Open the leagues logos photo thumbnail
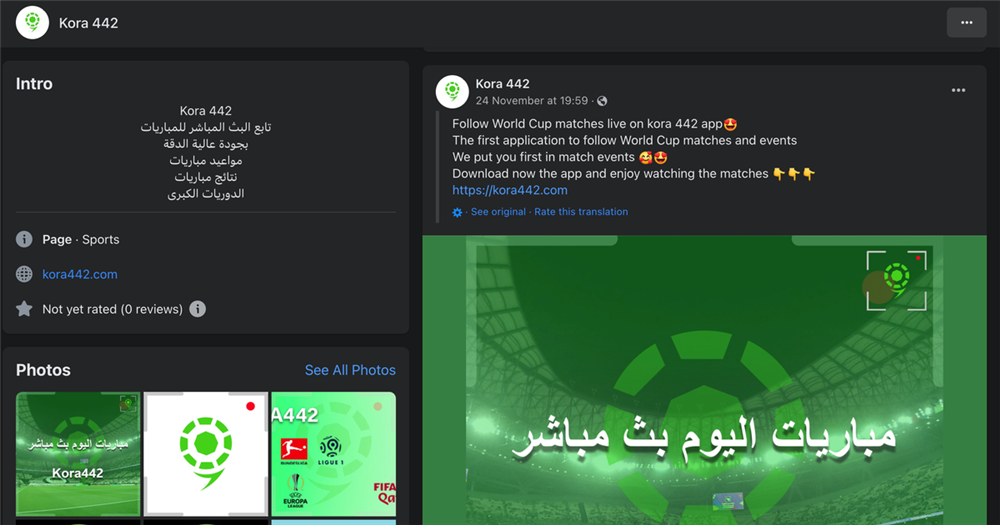The image size is (1000, 525). (x=334, y=454)
